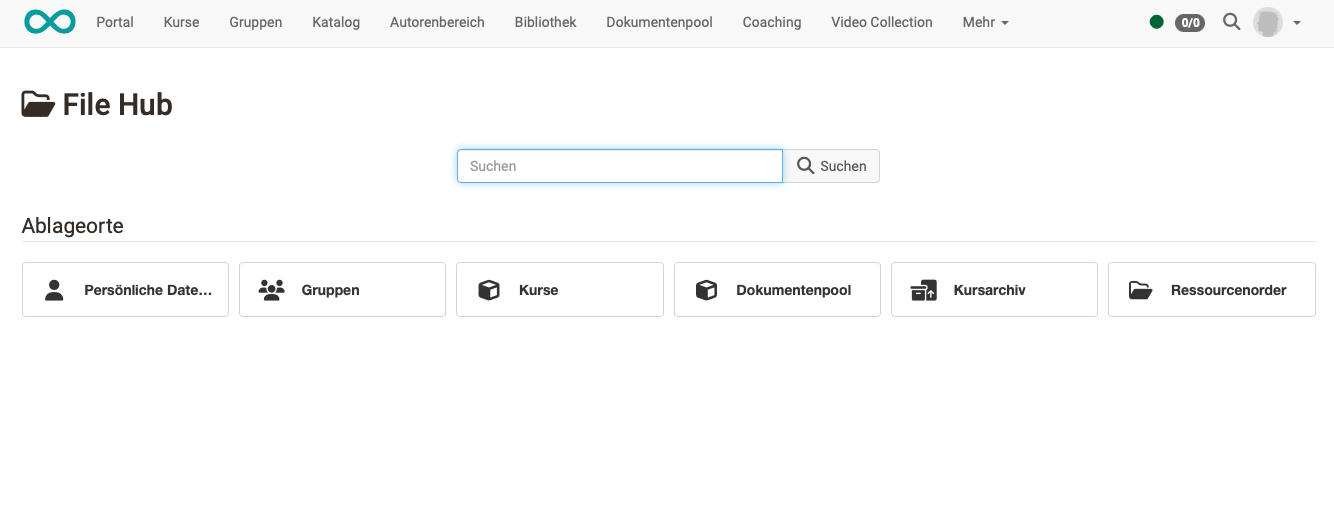
Task: Open the Dokumentenpool storage location card
Action: (x=777, y=290)
